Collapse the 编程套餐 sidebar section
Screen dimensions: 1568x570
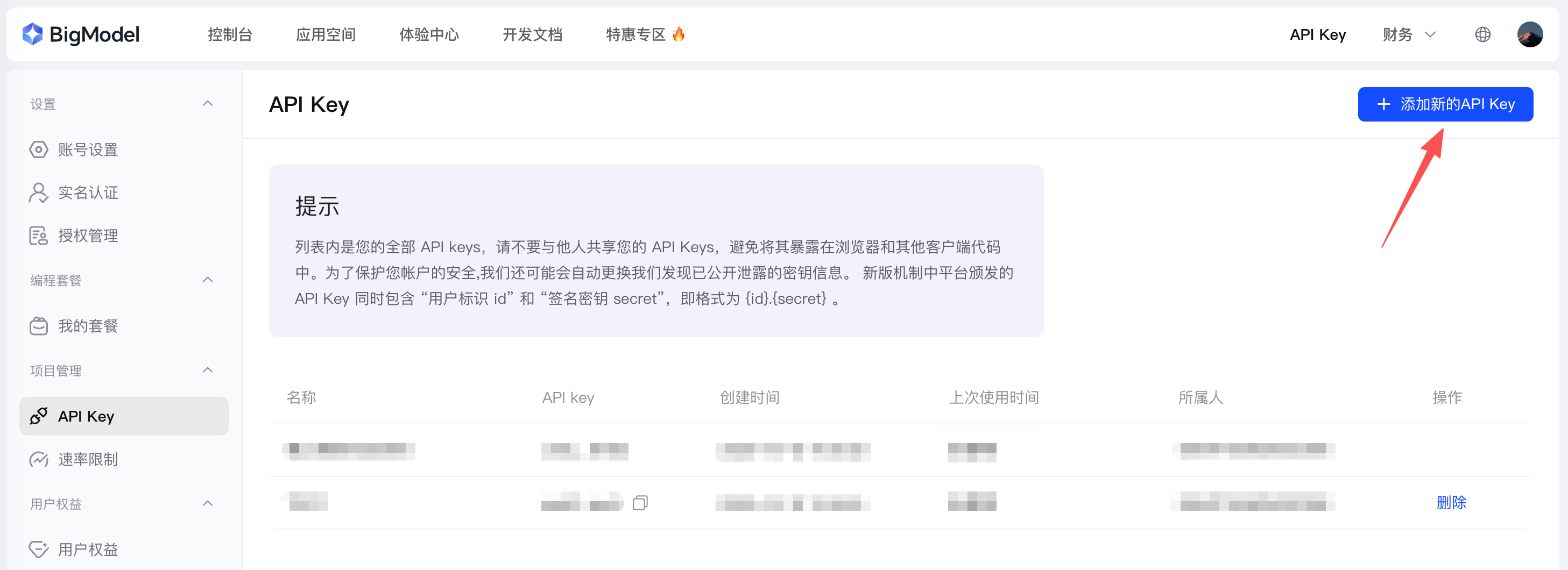point(208,280)
